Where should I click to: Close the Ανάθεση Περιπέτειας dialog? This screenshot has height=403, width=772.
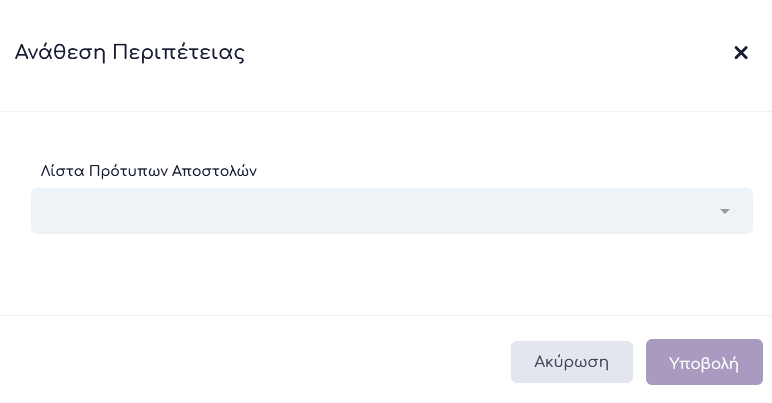pyautogui.click(x=741, y=52)
